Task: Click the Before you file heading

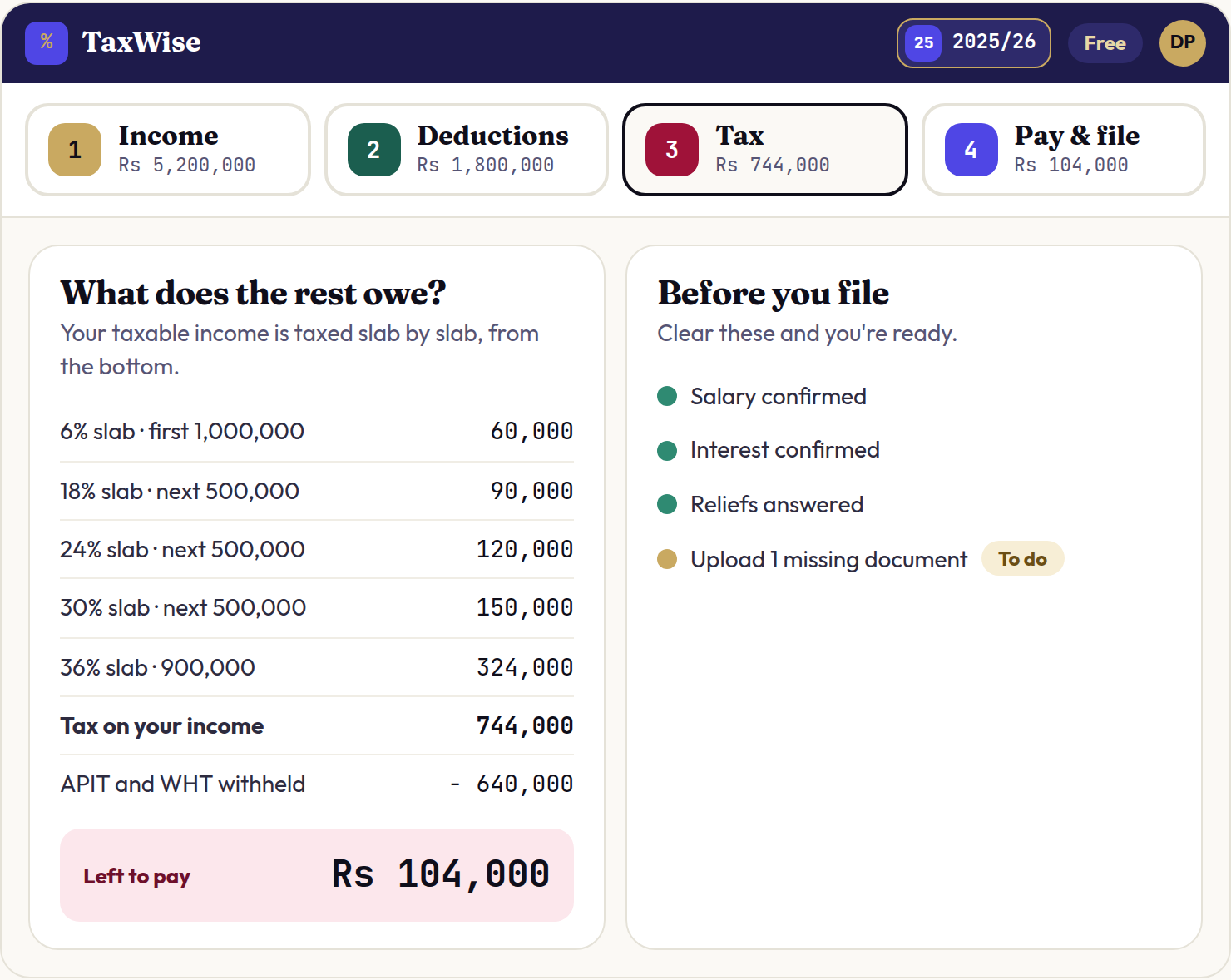Action: [773, 293]
